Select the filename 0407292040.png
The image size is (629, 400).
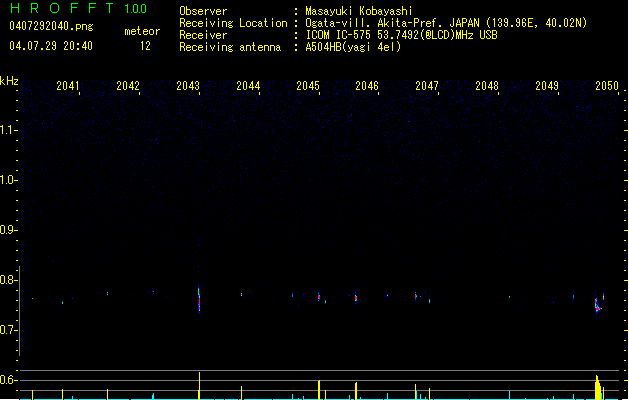click(x=51, y=26)
